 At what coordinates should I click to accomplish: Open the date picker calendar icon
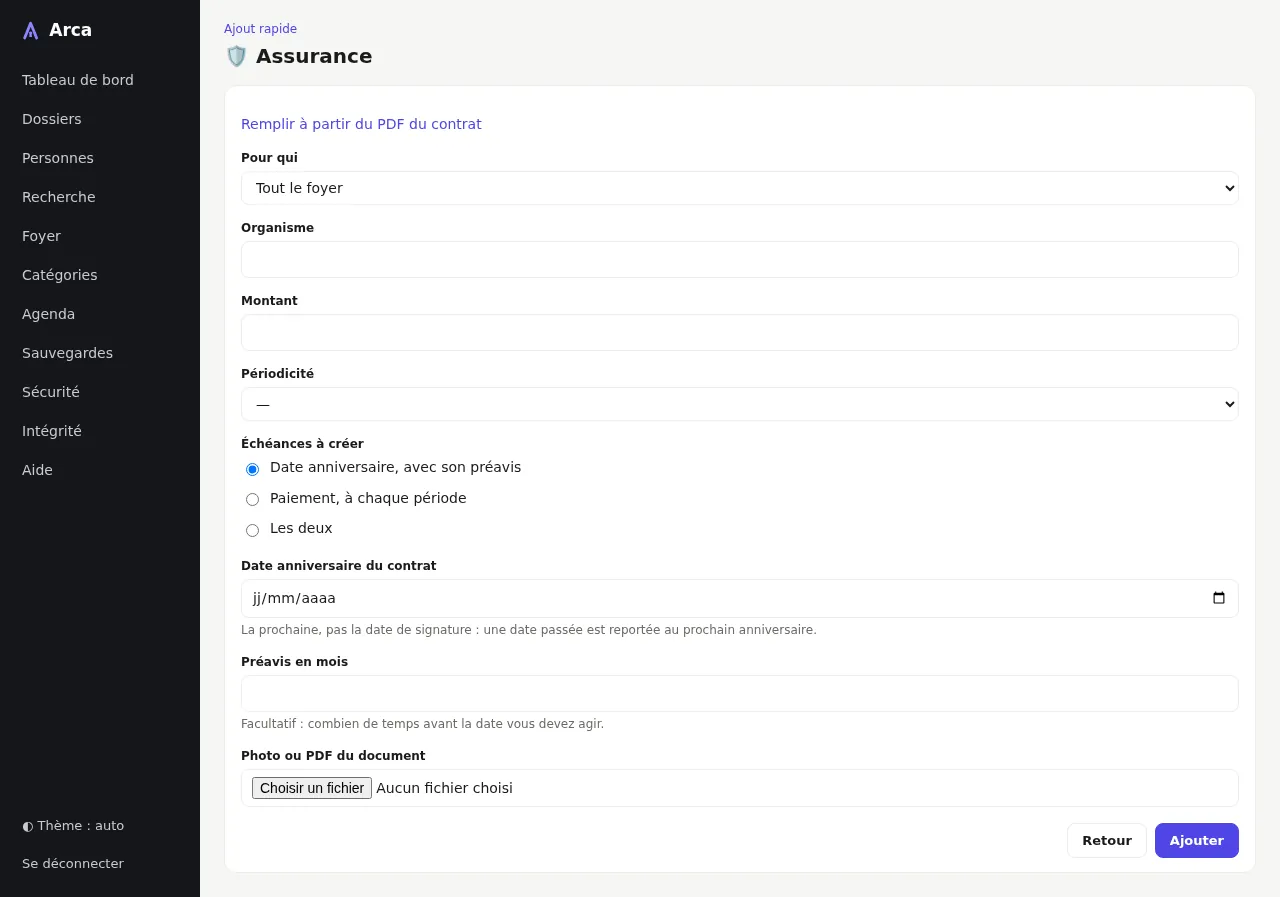1219,598
